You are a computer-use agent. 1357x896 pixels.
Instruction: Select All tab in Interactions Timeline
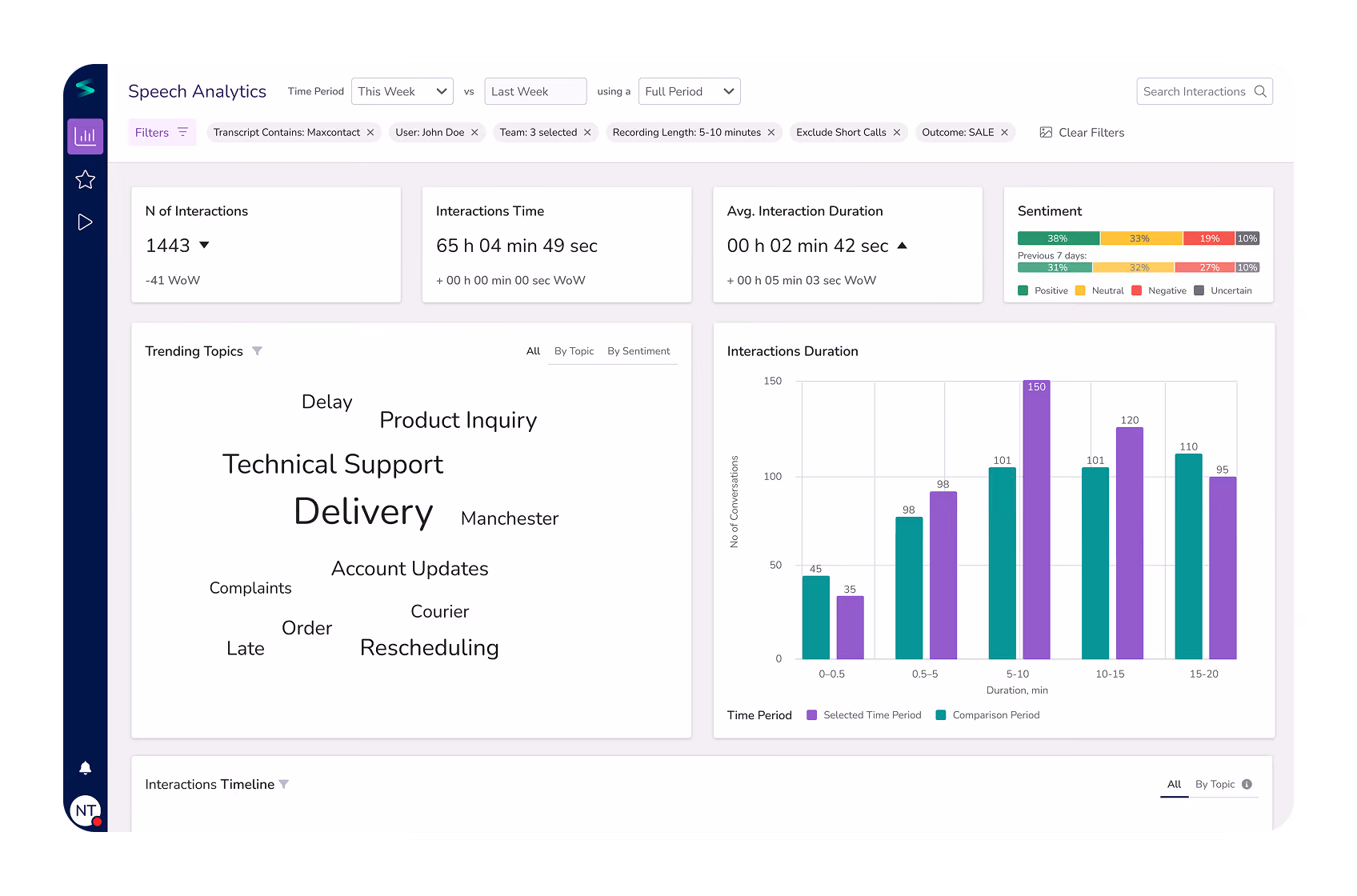point(1175,785)
